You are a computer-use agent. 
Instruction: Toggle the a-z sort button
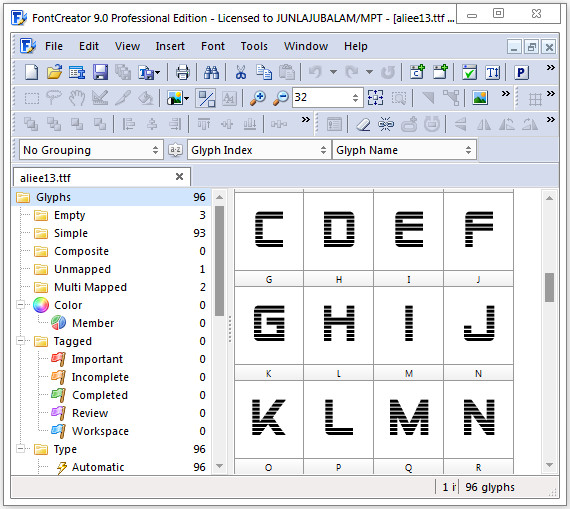(x=175, y=150)
